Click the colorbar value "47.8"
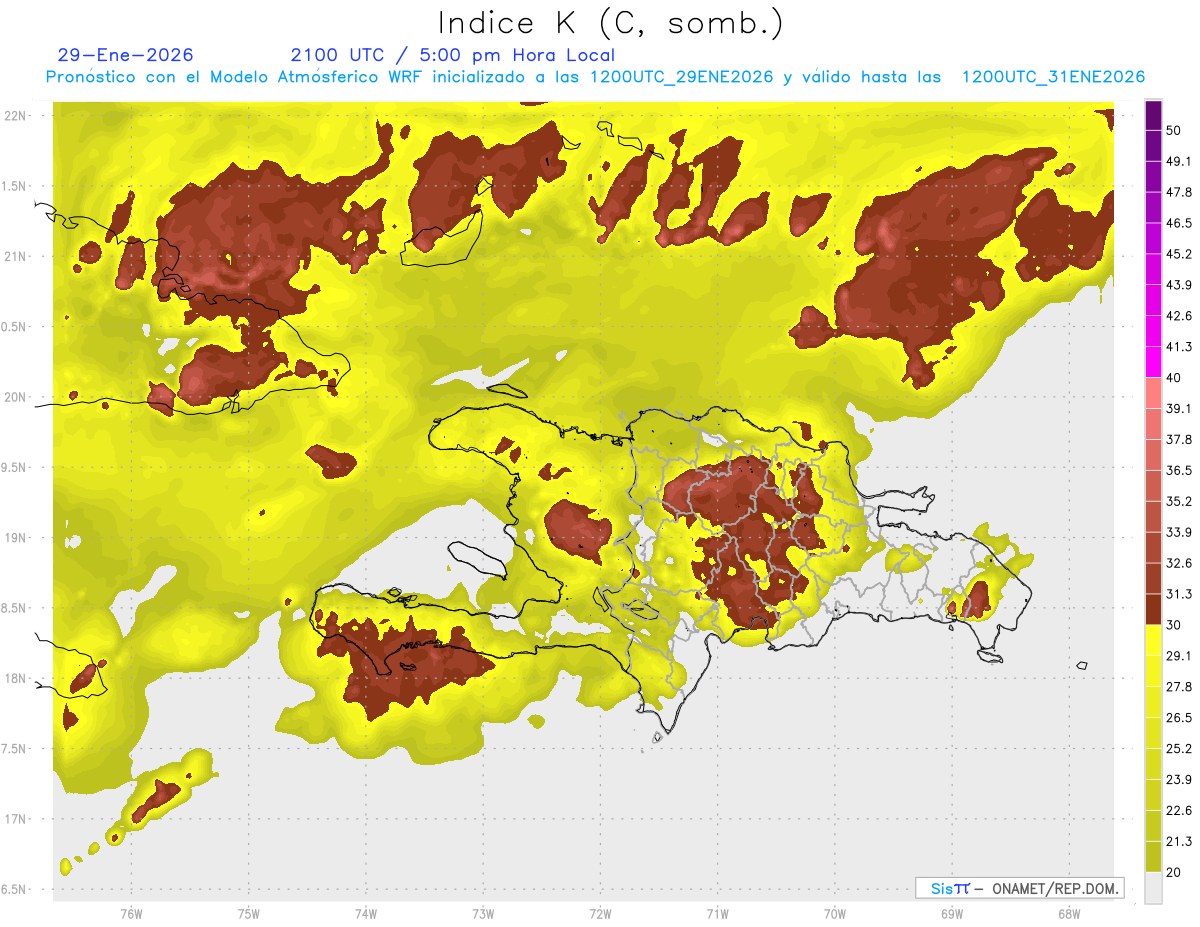1200x927 pixels. (x=1178, y=192)
